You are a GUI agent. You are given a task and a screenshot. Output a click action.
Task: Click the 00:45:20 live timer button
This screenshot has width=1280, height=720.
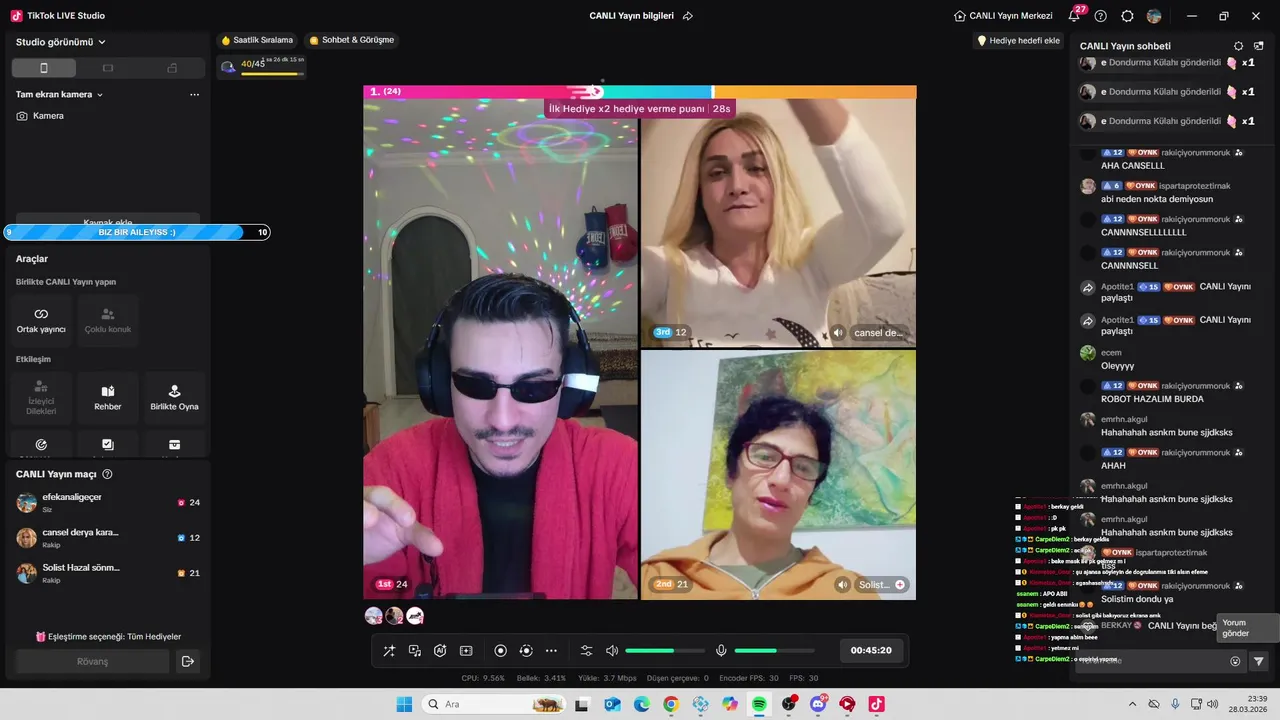tap(871, 650)
